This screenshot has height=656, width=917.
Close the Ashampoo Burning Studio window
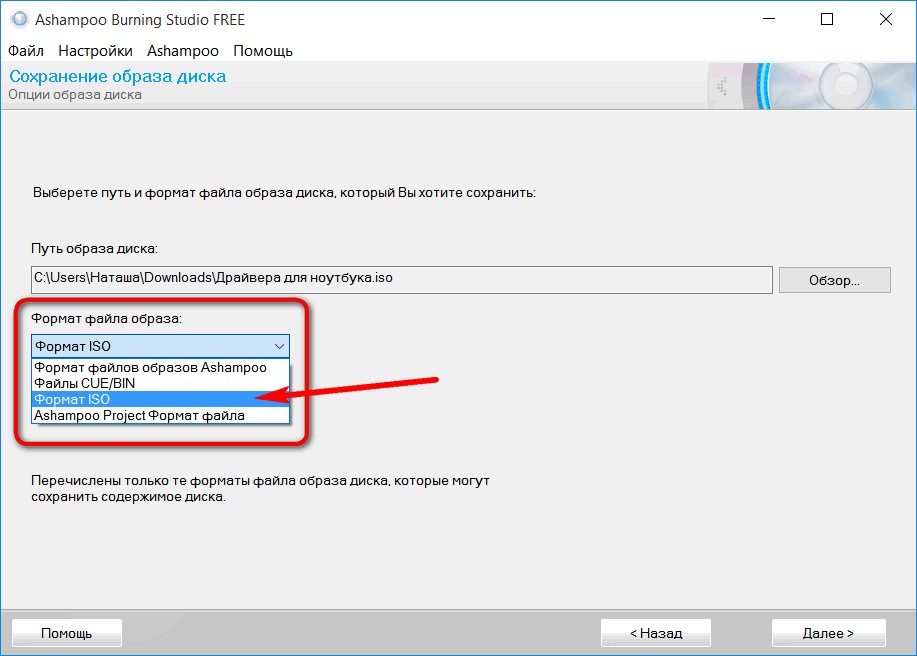886,20
